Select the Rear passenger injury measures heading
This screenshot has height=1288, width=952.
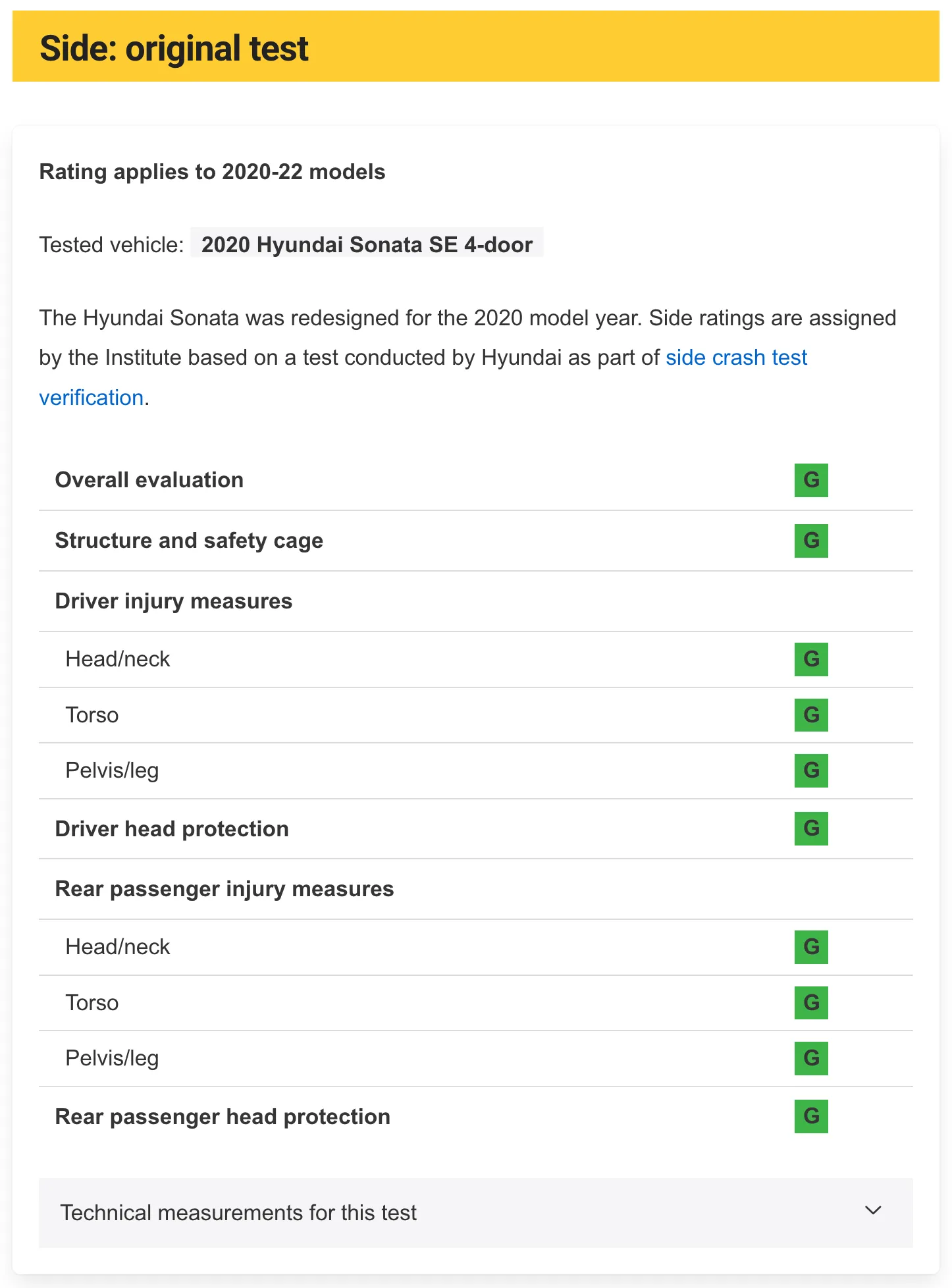[225, 889]
